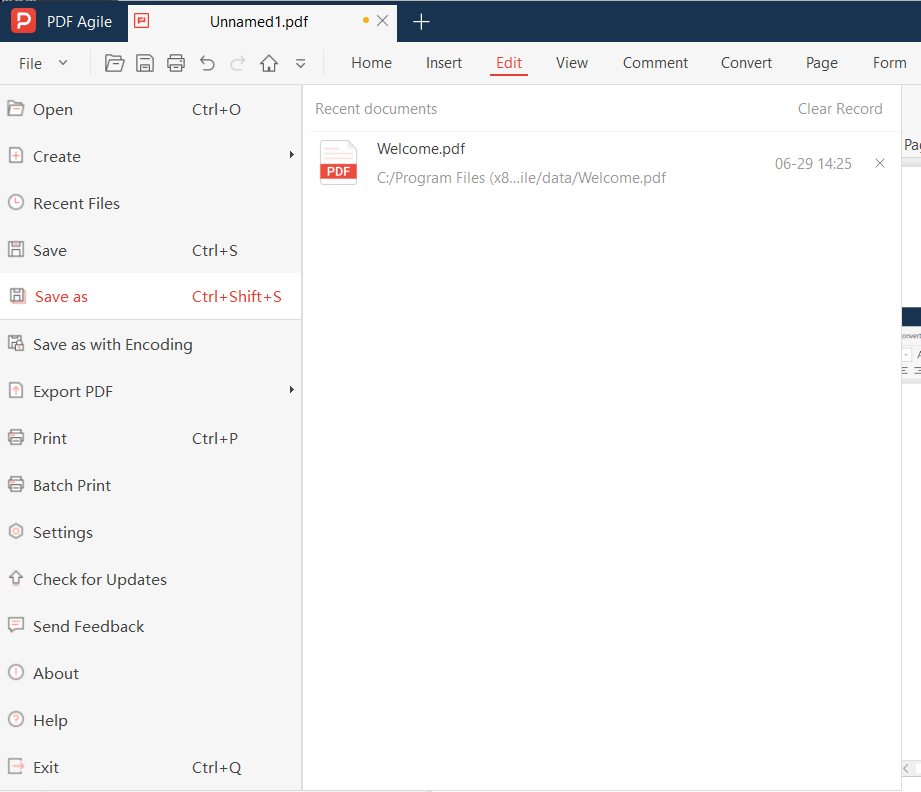The image size is (921, 792).
Task: Click the Open folder icon in menu
Action: click(16, 109)
